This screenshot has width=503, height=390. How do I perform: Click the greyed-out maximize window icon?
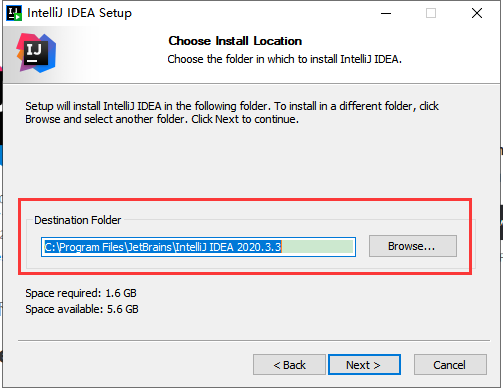click(431, 13)
